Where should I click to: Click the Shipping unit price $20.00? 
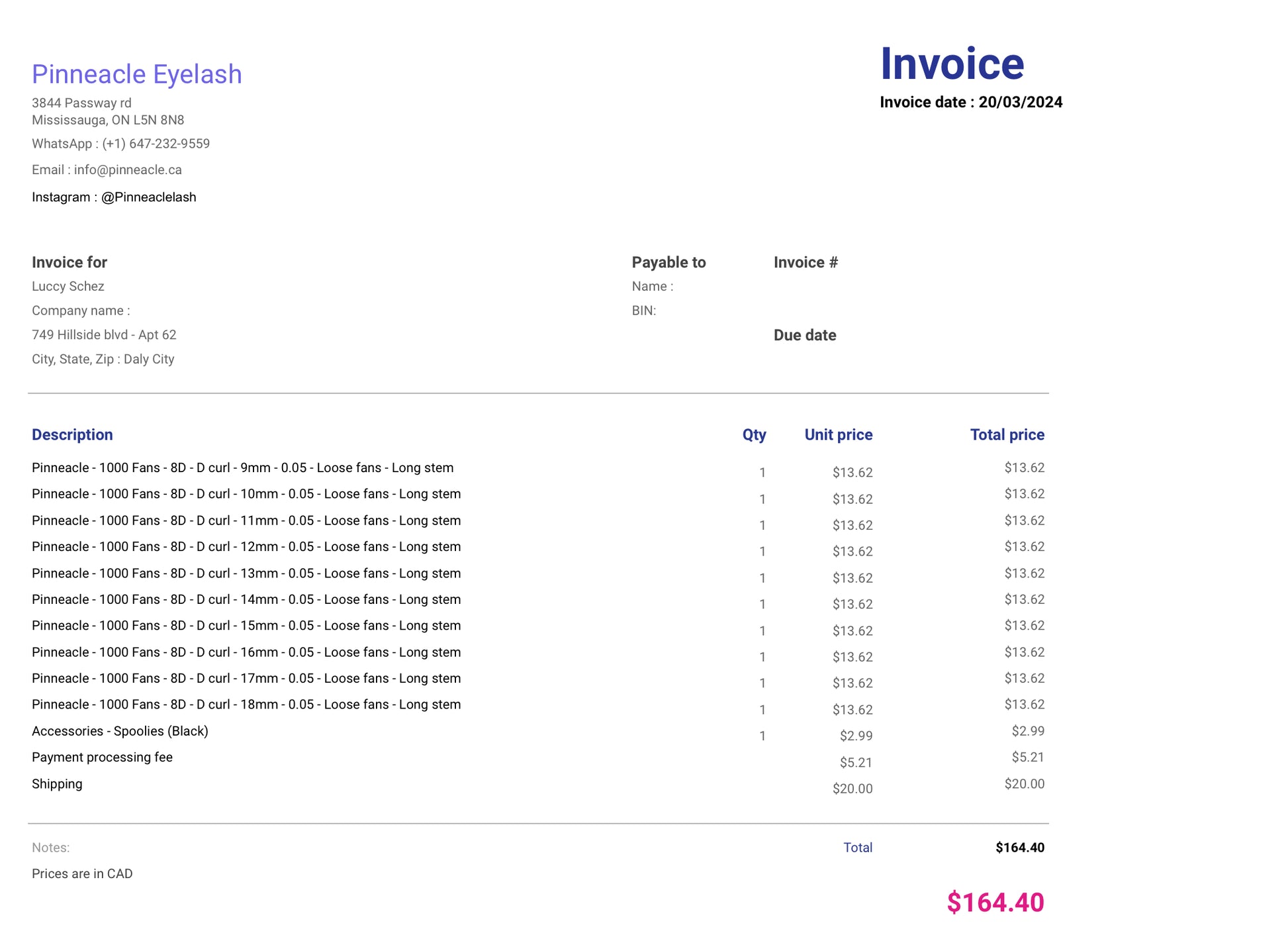(852, 789)
